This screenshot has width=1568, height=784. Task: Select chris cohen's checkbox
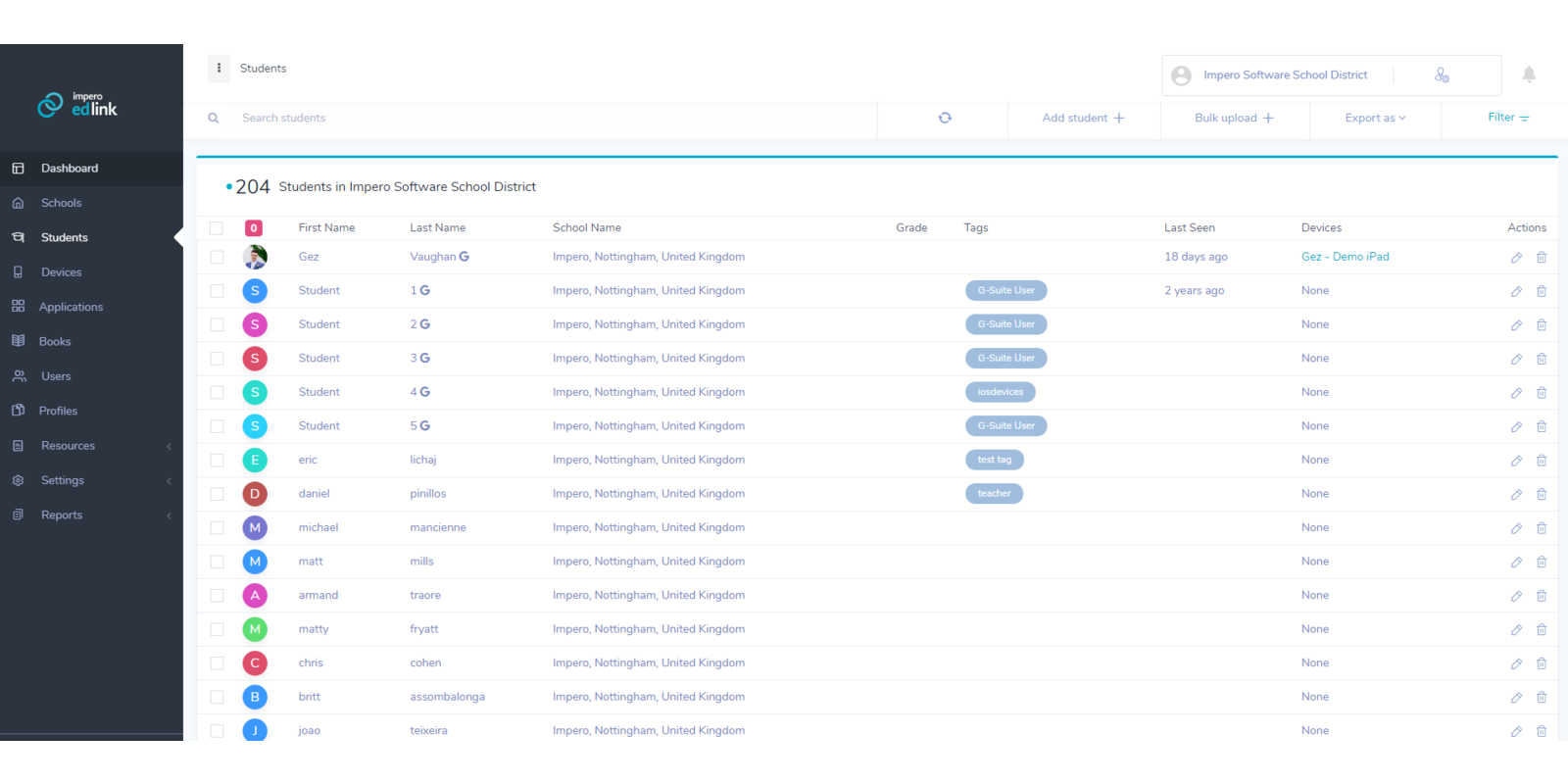pyautogui.click(x=217, y=663)
